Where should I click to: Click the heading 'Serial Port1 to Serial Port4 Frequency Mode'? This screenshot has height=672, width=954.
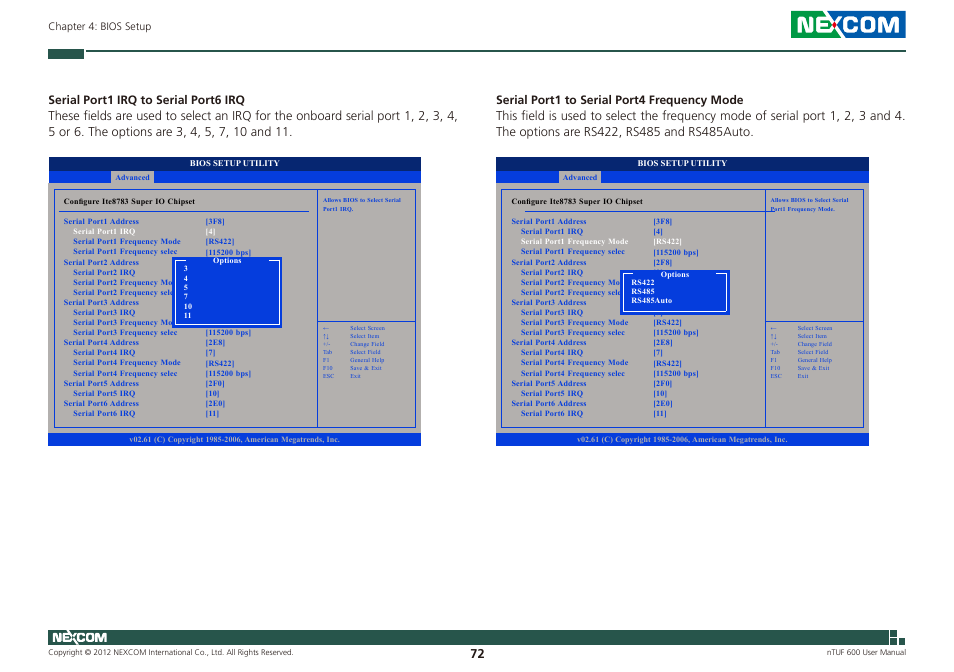pyautogui.click(x=619, y=100)
